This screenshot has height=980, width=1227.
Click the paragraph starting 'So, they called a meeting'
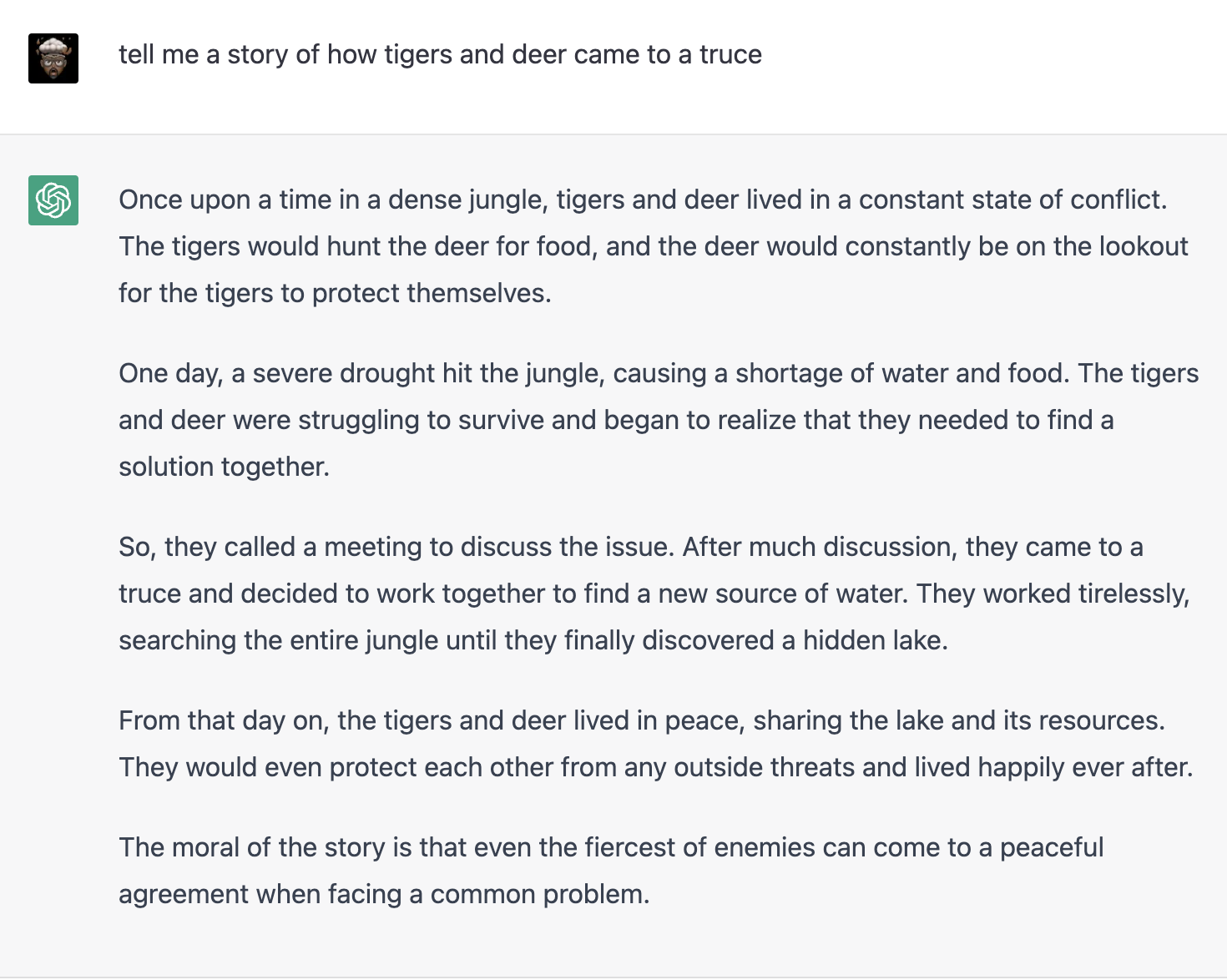pos(654,594)
